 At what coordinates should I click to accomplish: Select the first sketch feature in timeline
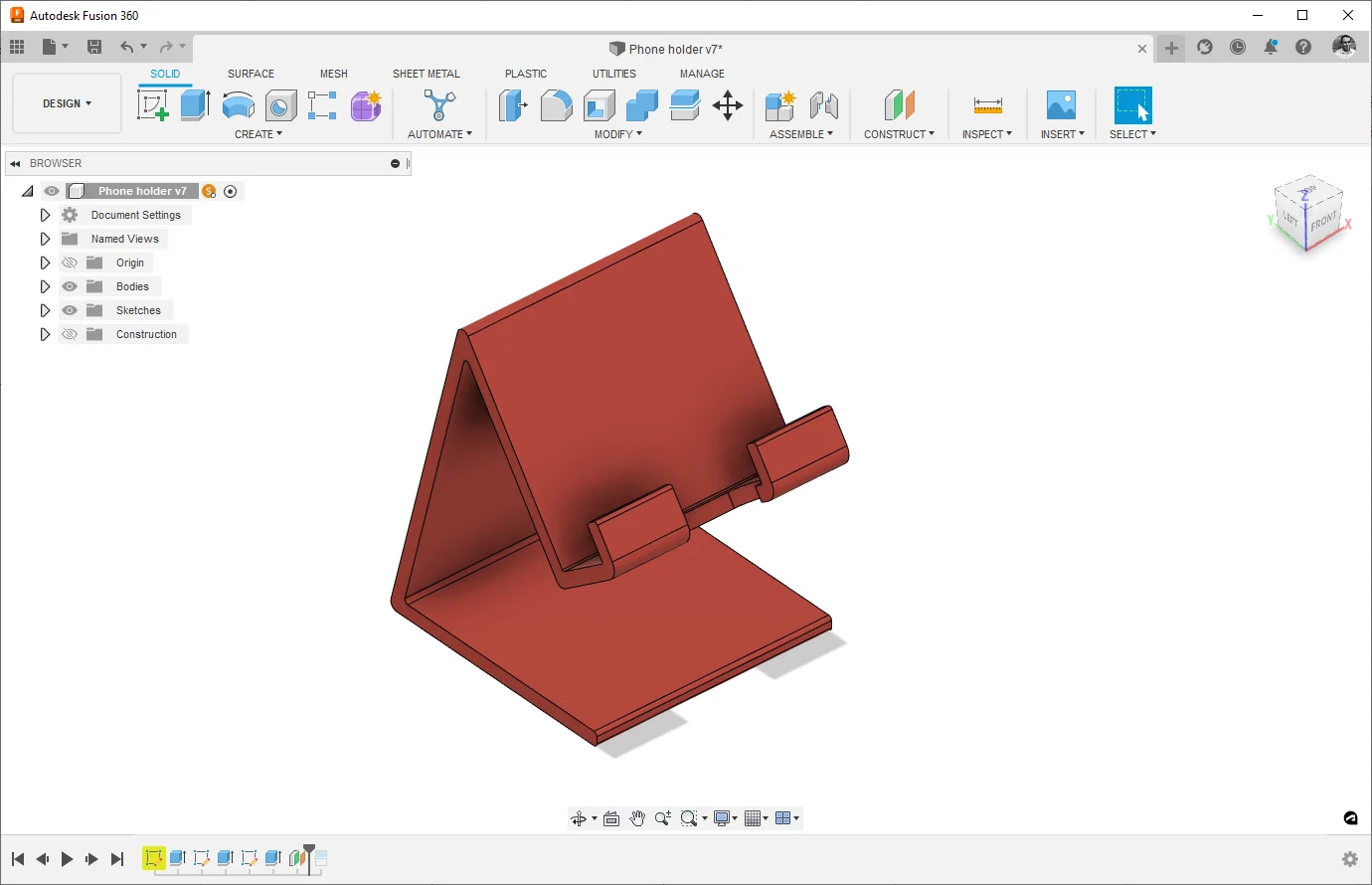[x=154, y=858]
